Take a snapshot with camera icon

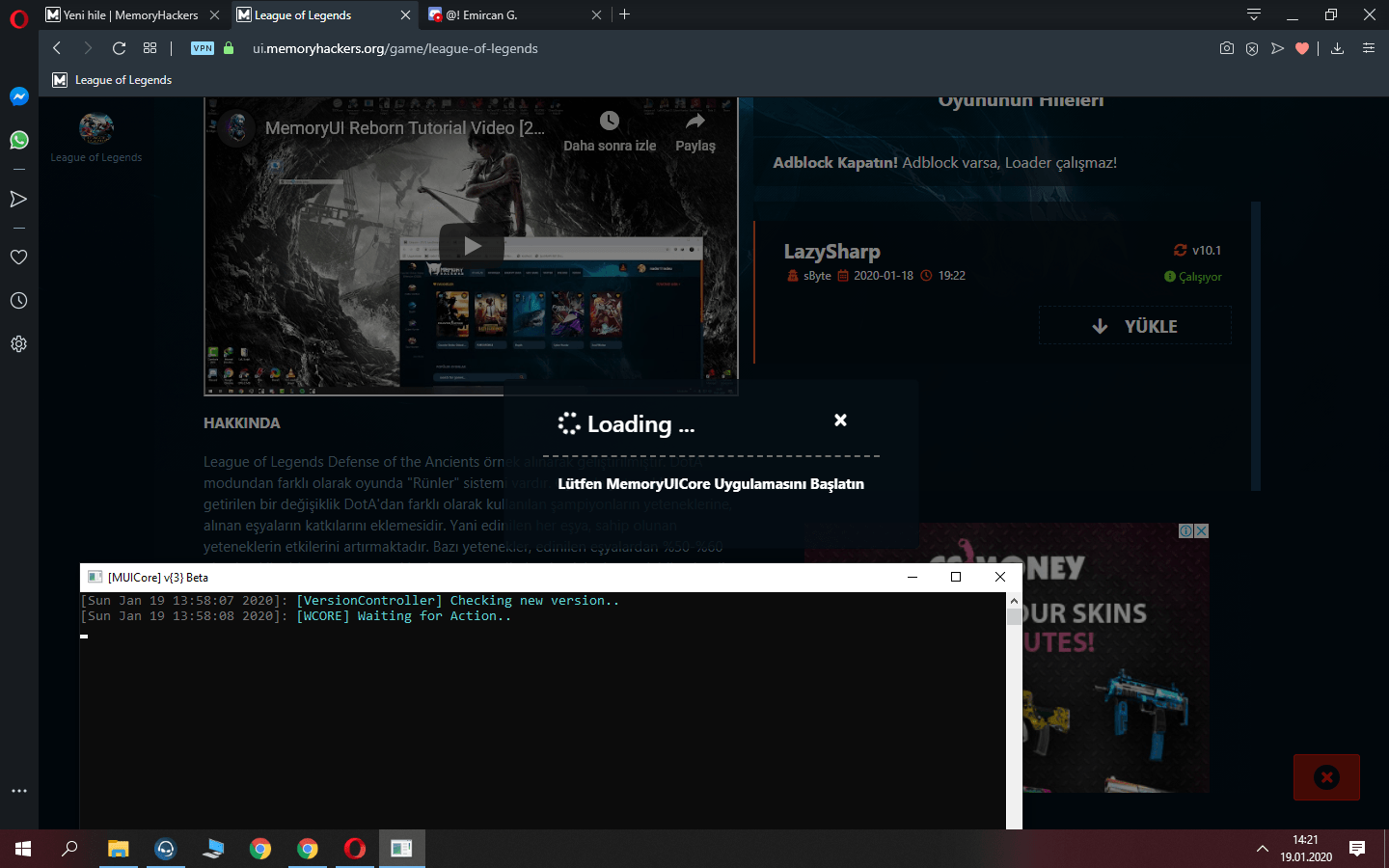click(1227, 48)
